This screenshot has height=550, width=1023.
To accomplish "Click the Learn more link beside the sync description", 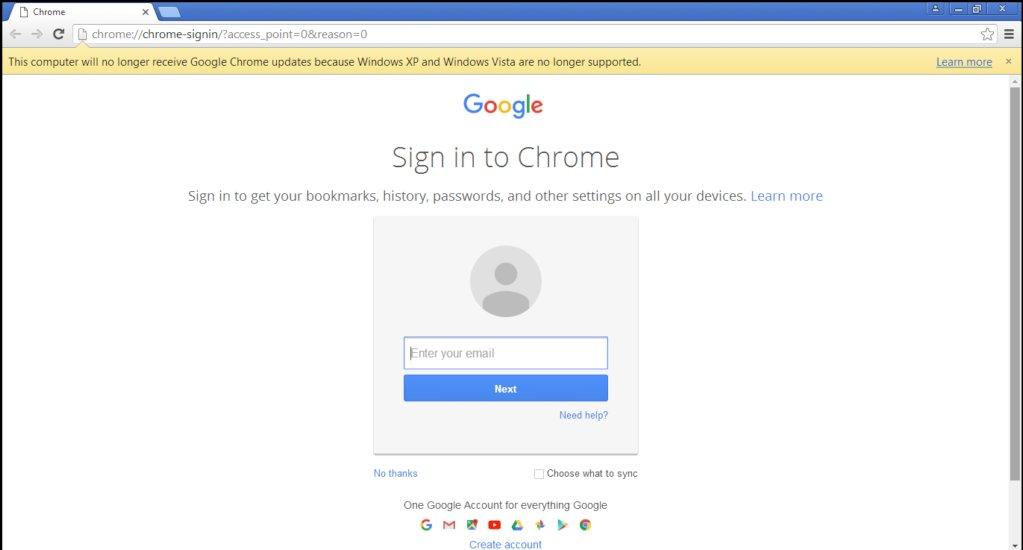I will click(x=786, y=196).
